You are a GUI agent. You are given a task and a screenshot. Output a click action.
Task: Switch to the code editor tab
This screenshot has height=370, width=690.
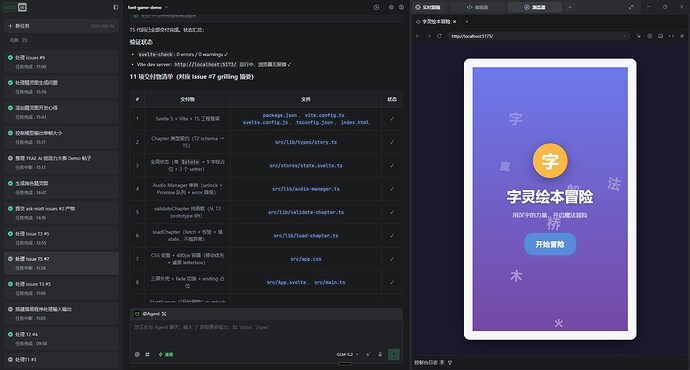tap(477, 7)
